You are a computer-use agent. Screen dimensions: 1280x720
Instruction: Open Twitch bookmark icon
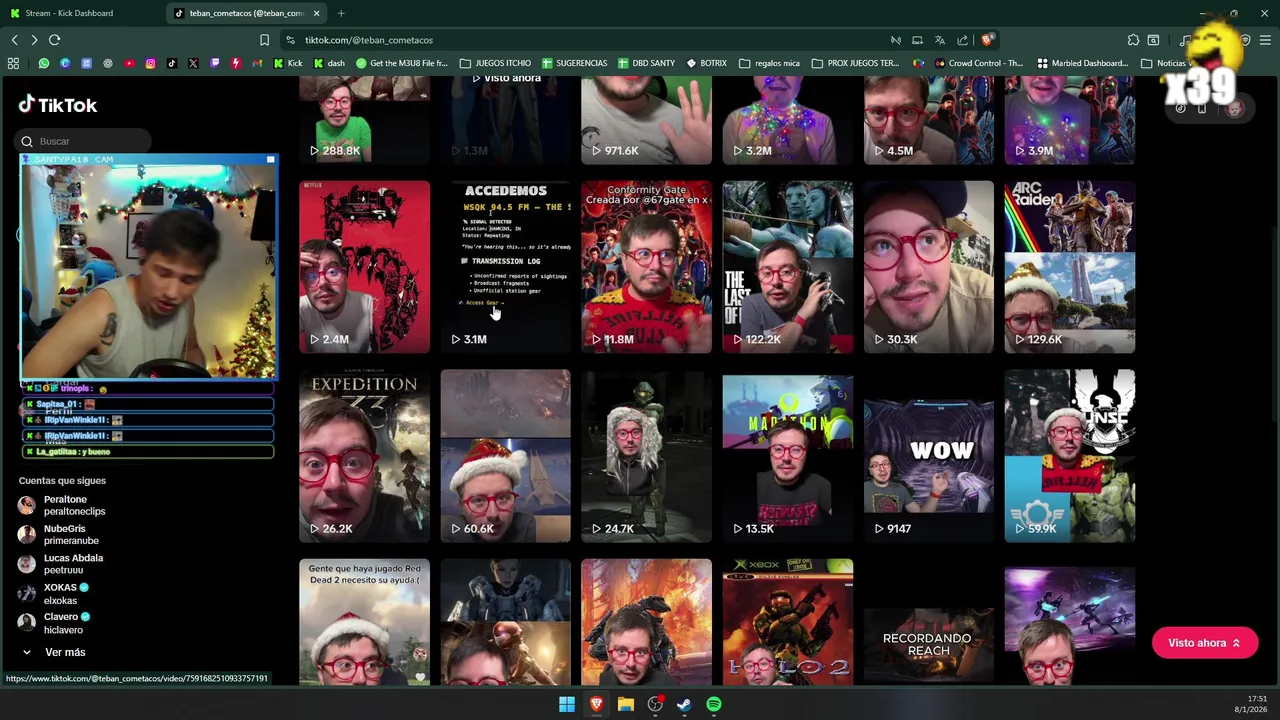pyautogui.click(x=214, y=63)
